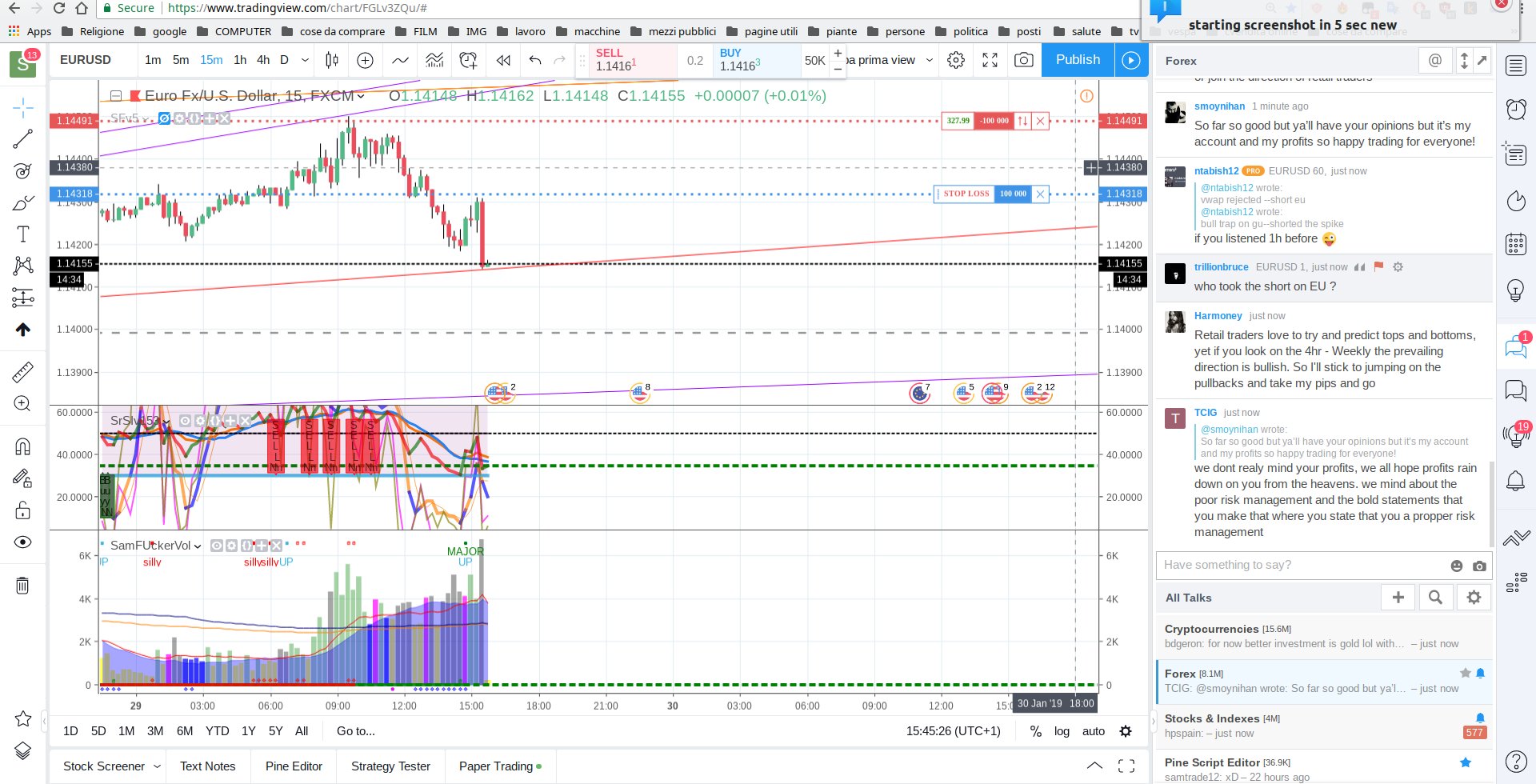Open indicator templates
Screen dimensions: 1536x784
tap(434, 60)
